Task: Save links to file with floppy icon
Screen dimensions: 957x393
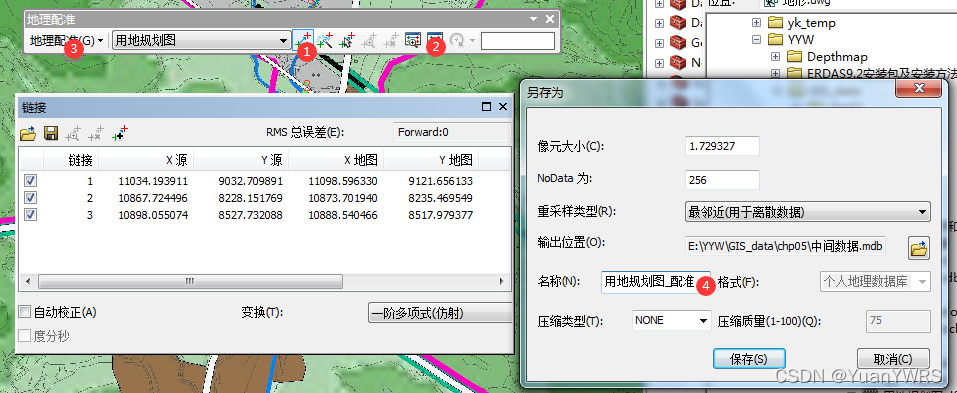Action: (51, 133)
